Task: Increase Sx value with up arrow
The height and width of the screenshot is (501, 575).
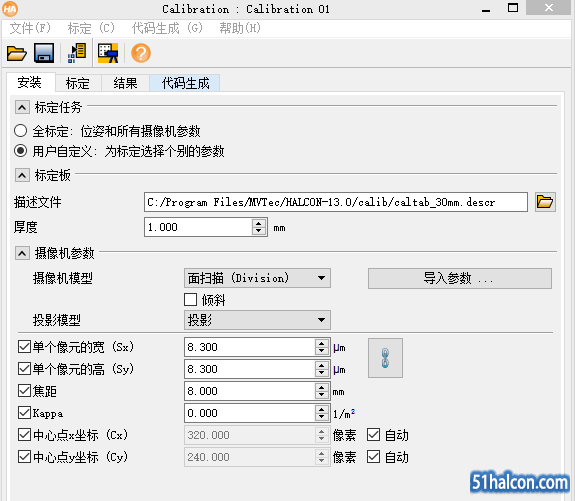Action: (x=322, y=343)
